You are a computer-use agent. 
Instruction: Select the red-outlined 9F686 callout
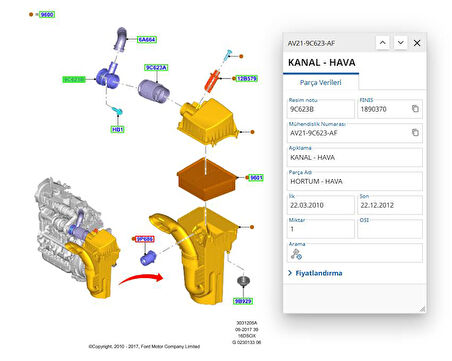point(145,239)
